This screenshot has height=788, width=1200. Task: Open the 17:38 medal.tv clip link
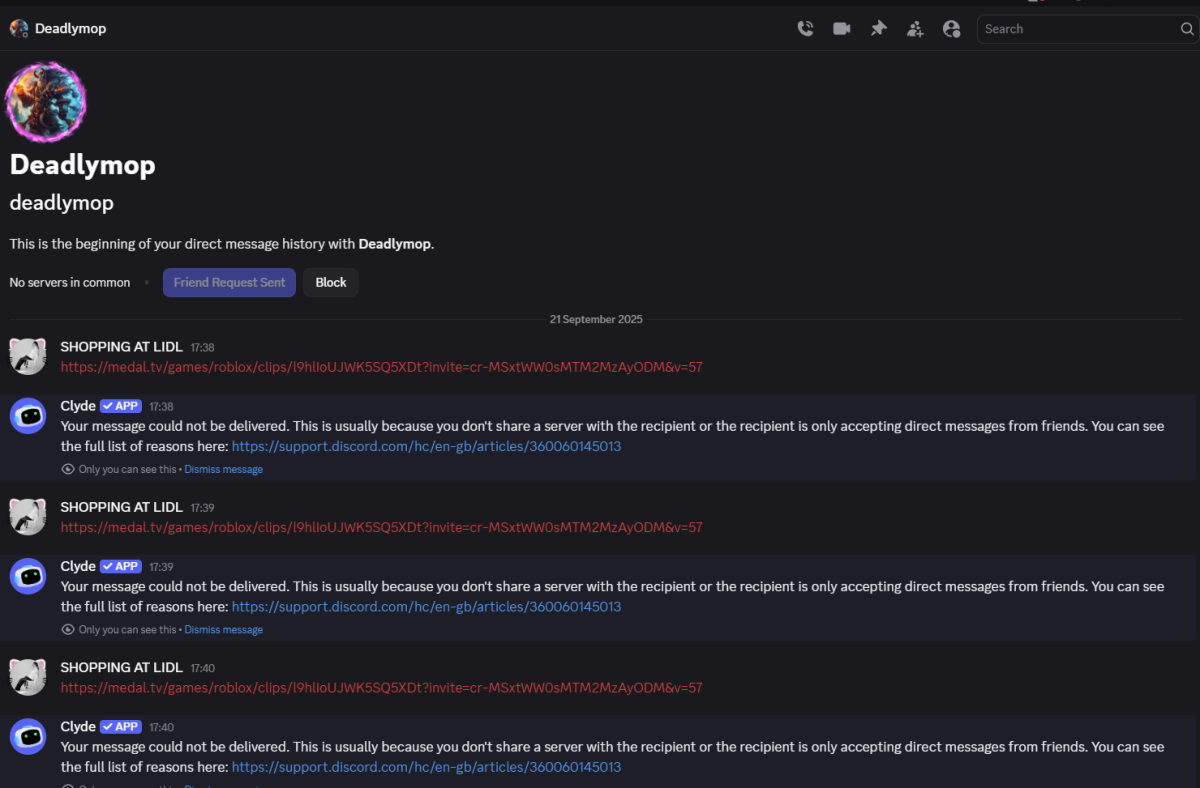click(381, 367)
